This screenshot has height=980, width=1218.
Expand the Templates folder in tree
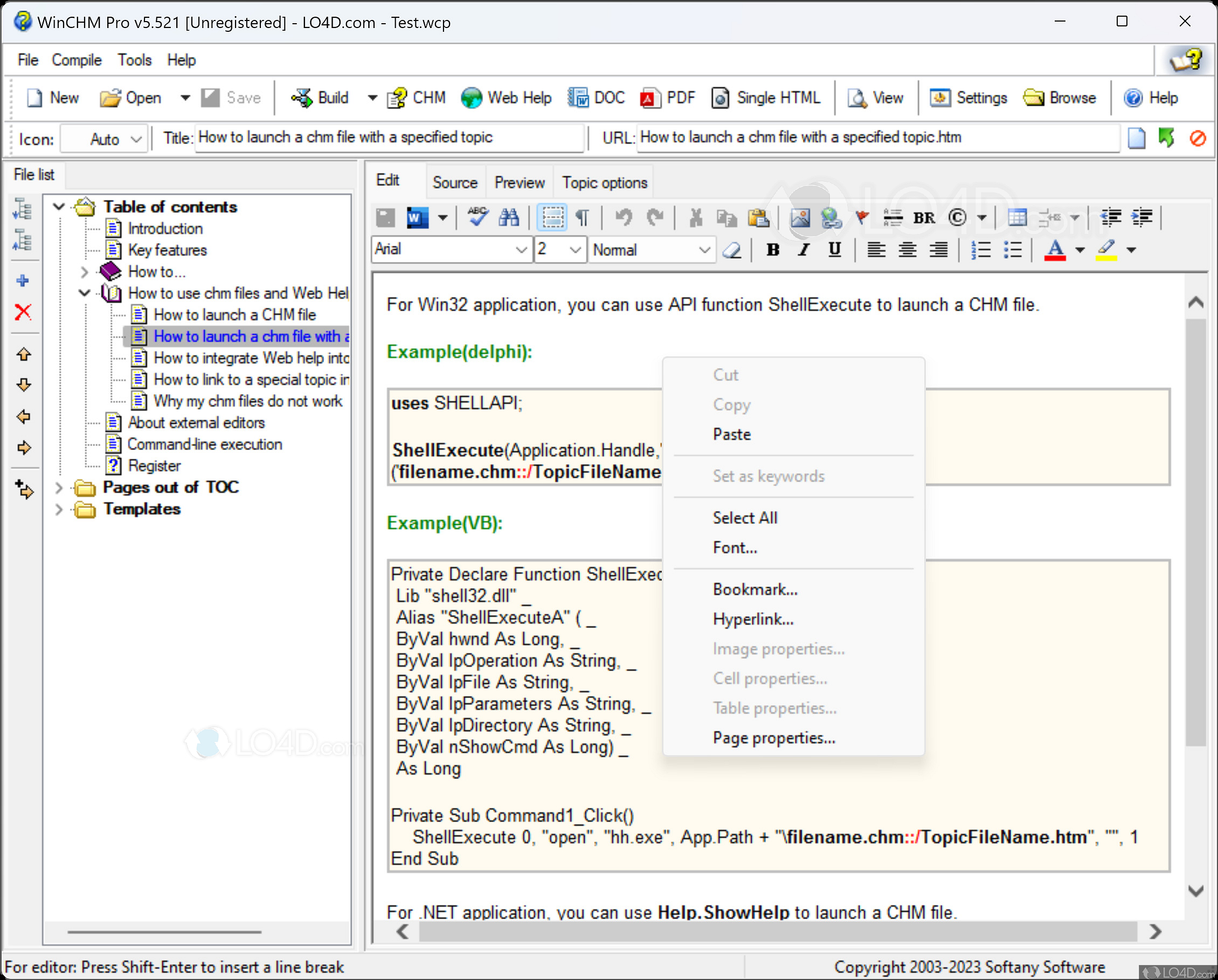(x=59, y=509)
